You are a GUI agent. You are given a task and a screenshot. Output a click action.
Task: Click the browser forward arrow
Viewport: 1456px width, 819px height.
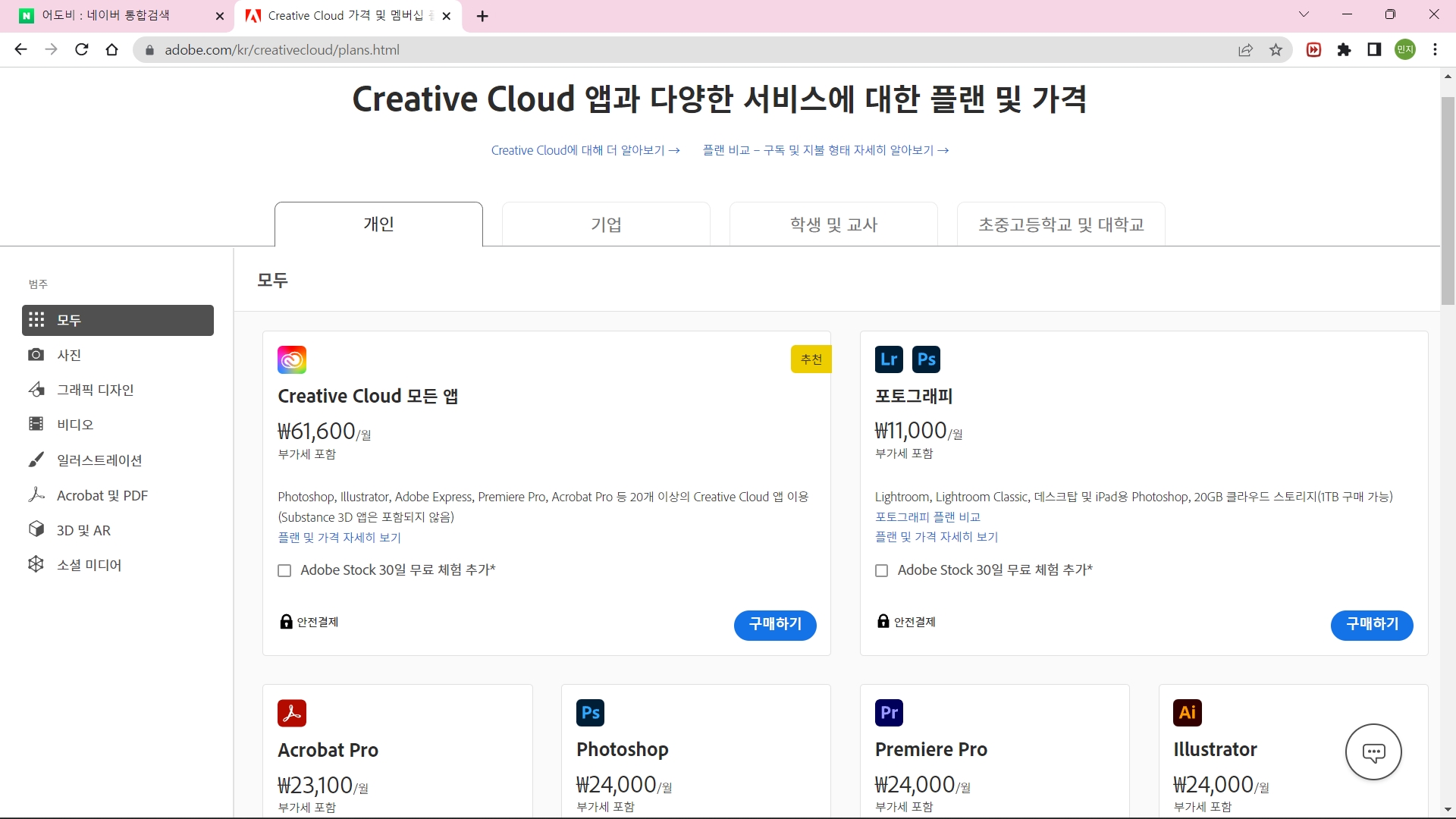(51, 50)
